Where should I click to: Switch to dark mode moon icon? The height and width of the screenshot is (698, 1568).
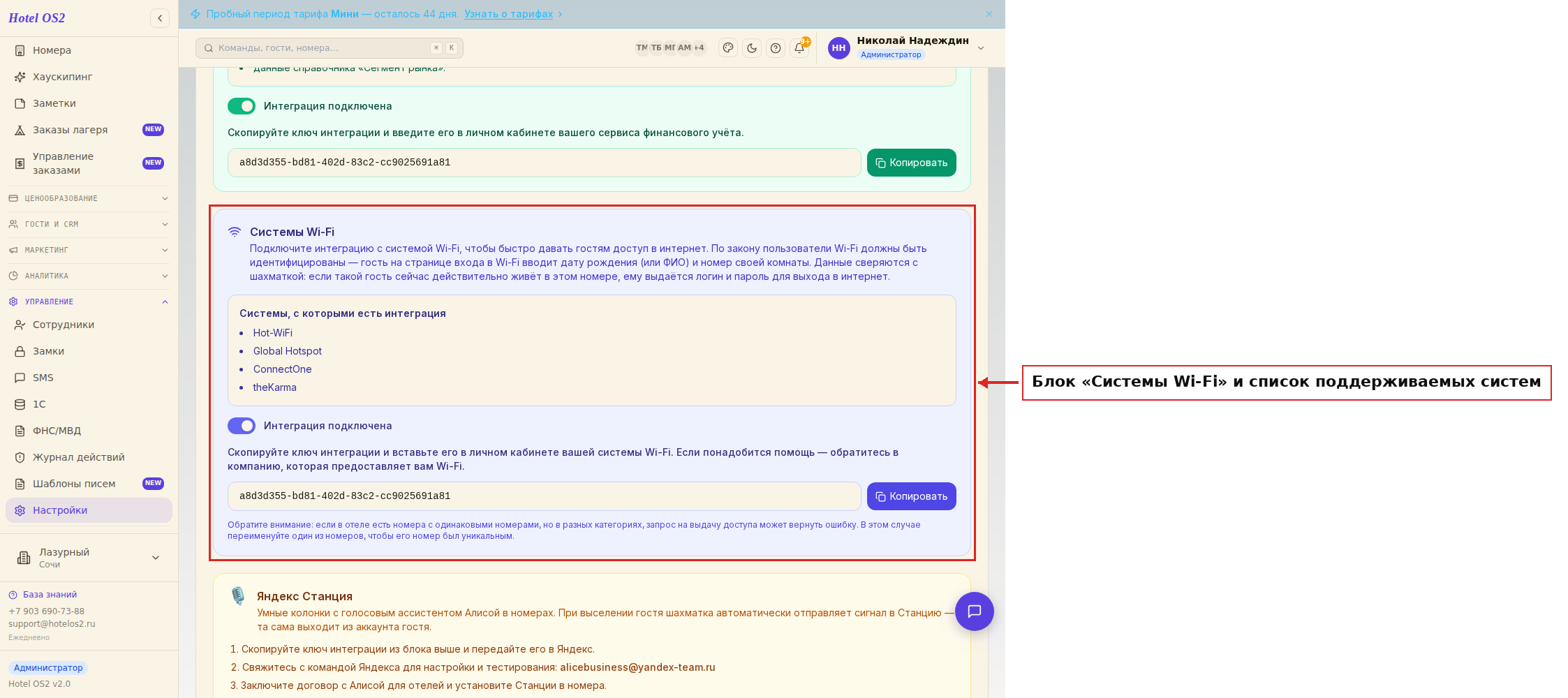pyautogui.click(x=752, y=48)
